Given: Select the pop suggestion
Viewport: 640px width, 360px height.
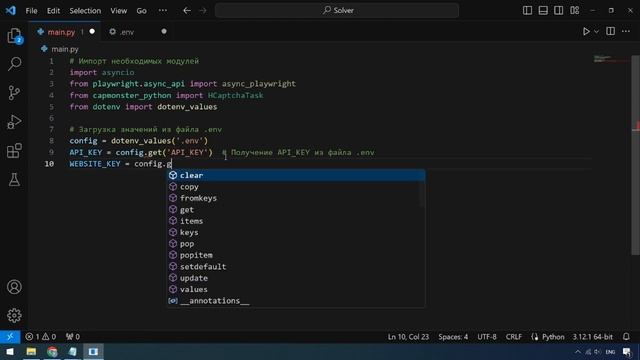Looking at the screenshot, I should [x=296, y=244].
